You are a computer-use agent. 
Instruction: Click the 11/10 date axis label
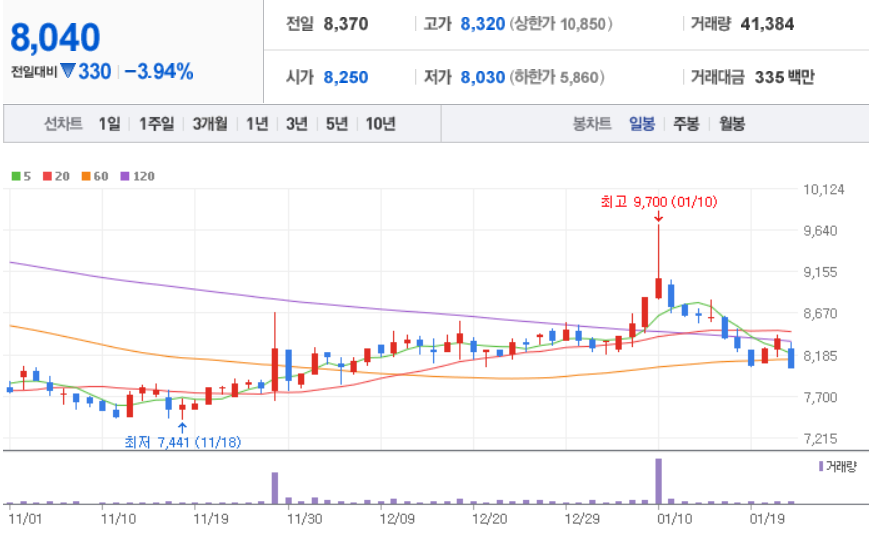tap(118, 519)
